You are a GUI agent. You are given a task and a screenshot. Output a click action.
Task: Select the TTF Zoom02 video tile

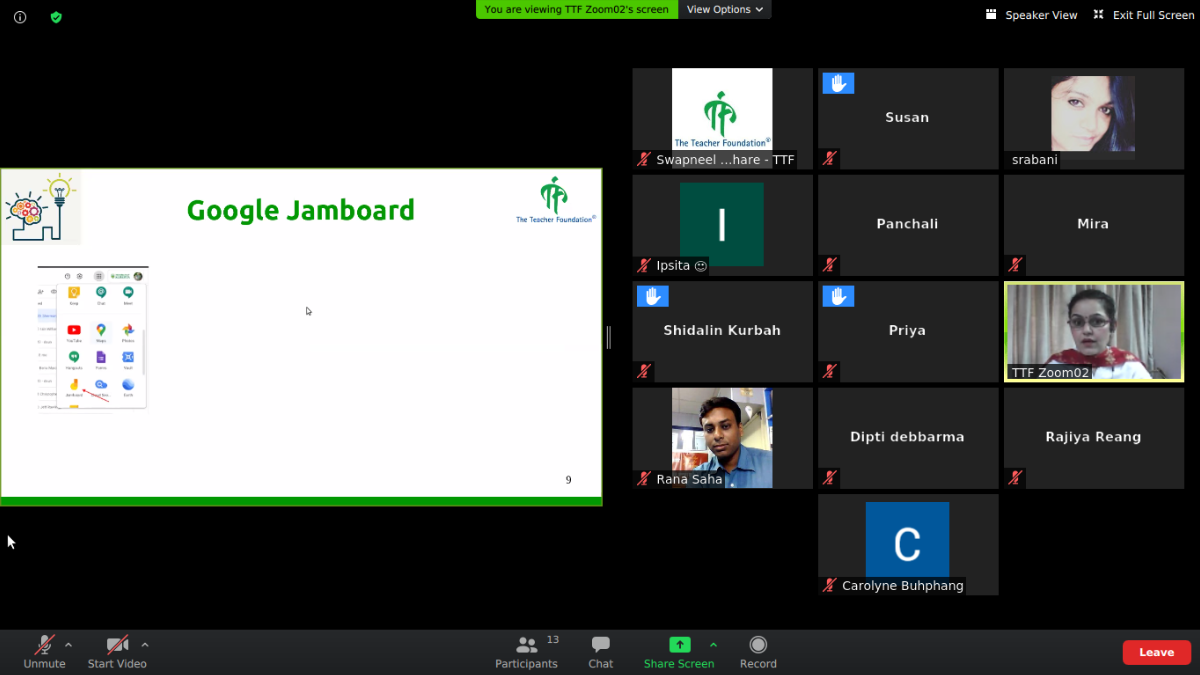coord(1093,331)
